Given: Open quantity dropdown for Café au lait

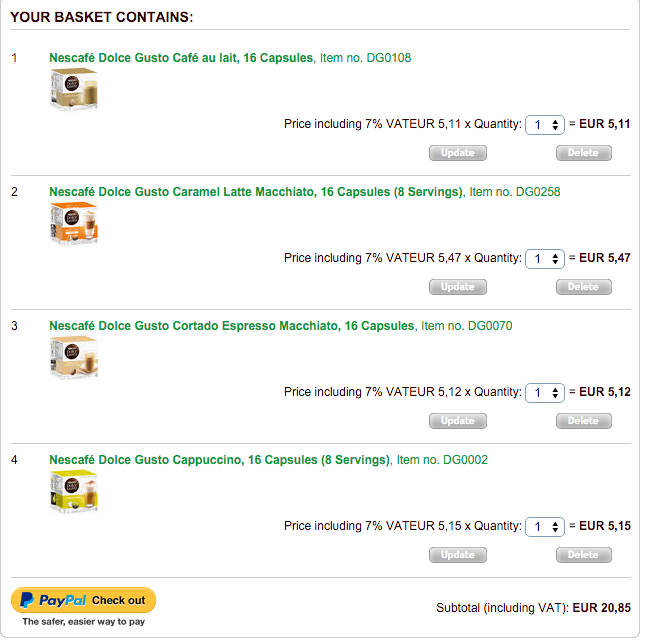Looking at the screenshot, I should (x=546, y=124).
